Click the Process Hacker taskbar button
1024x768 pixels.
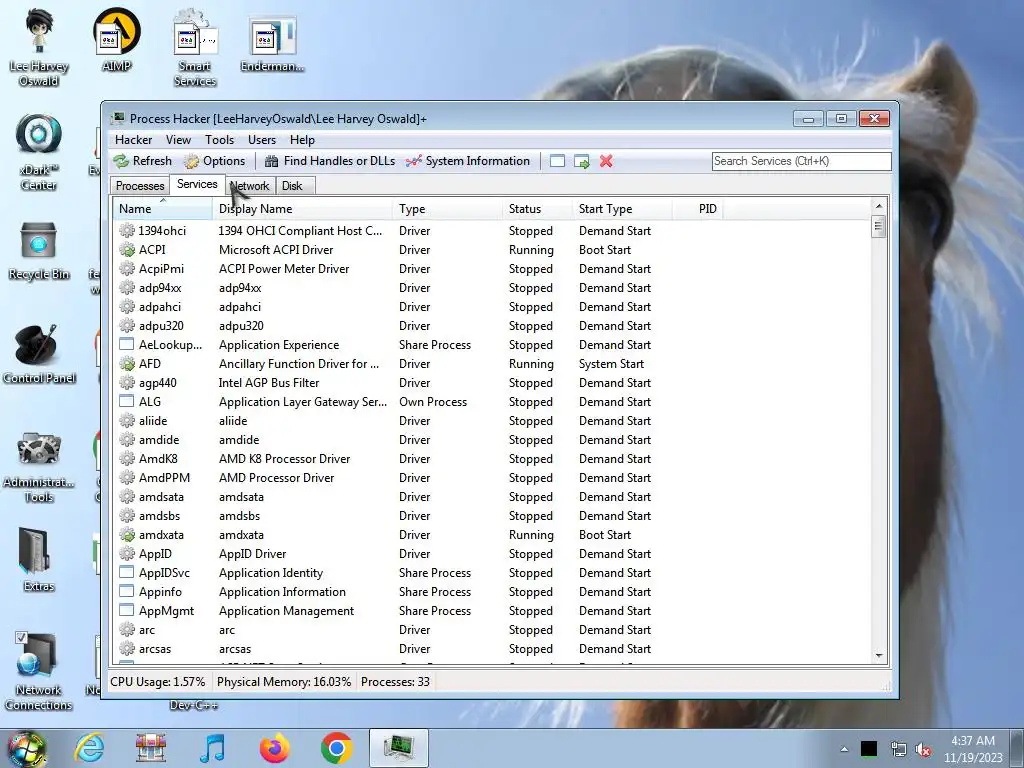pos(399,748)
